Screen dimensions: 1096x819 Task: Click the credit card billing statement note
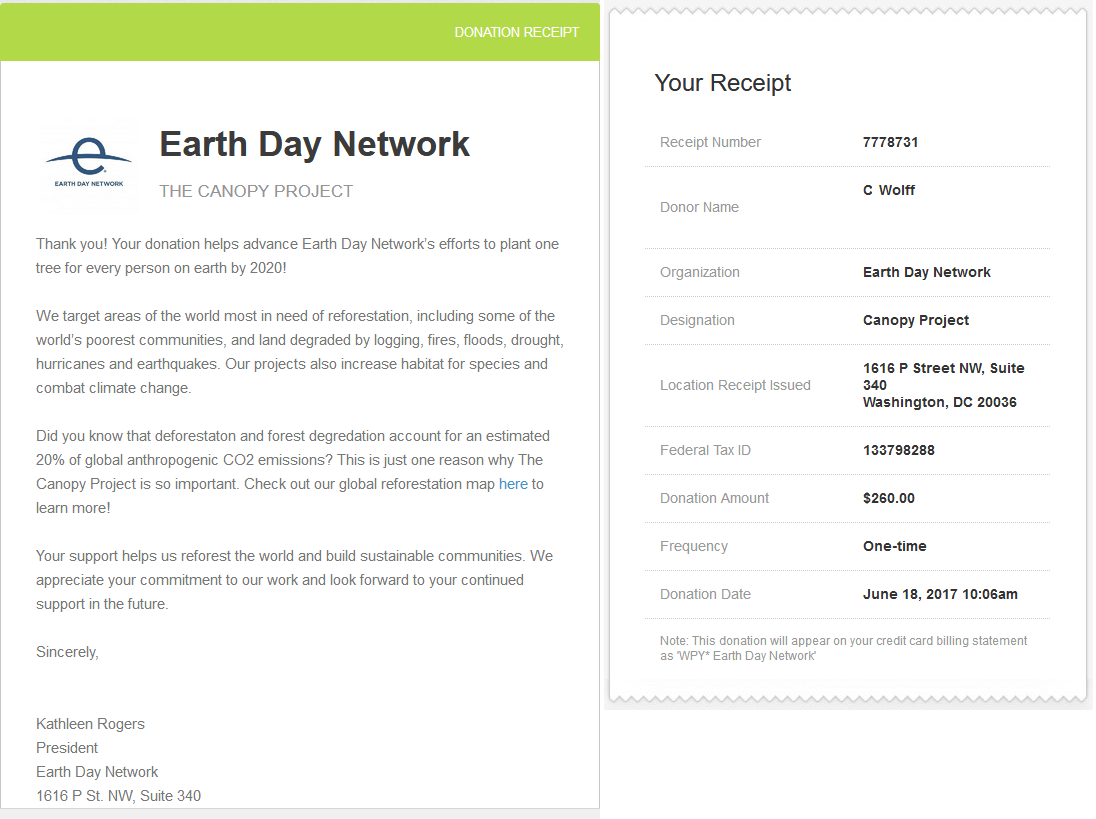coord(843,647)
